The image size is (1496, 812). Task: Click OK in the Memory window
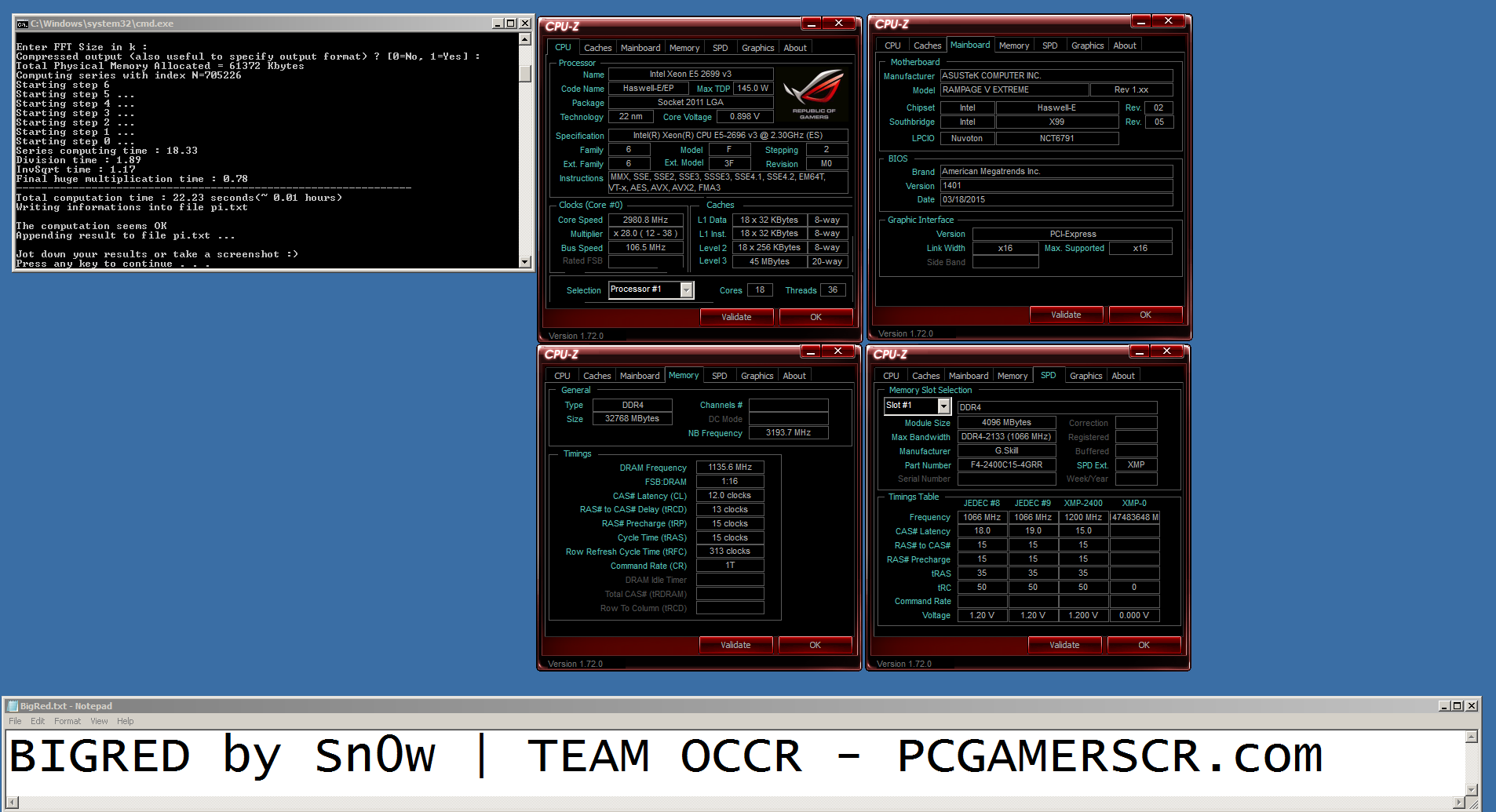pos(815,645)
